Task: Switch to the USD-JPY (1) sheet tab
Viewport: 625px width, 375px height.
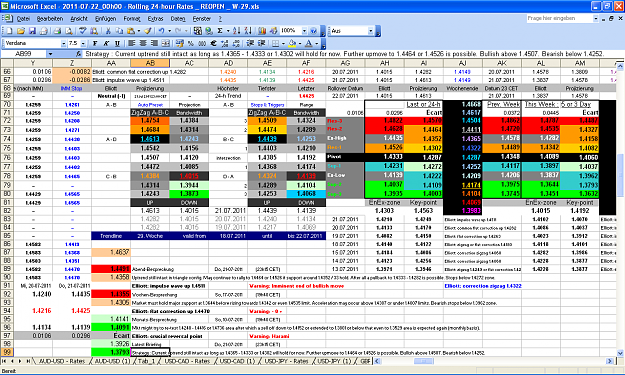Action: click(x=334, y=361)
